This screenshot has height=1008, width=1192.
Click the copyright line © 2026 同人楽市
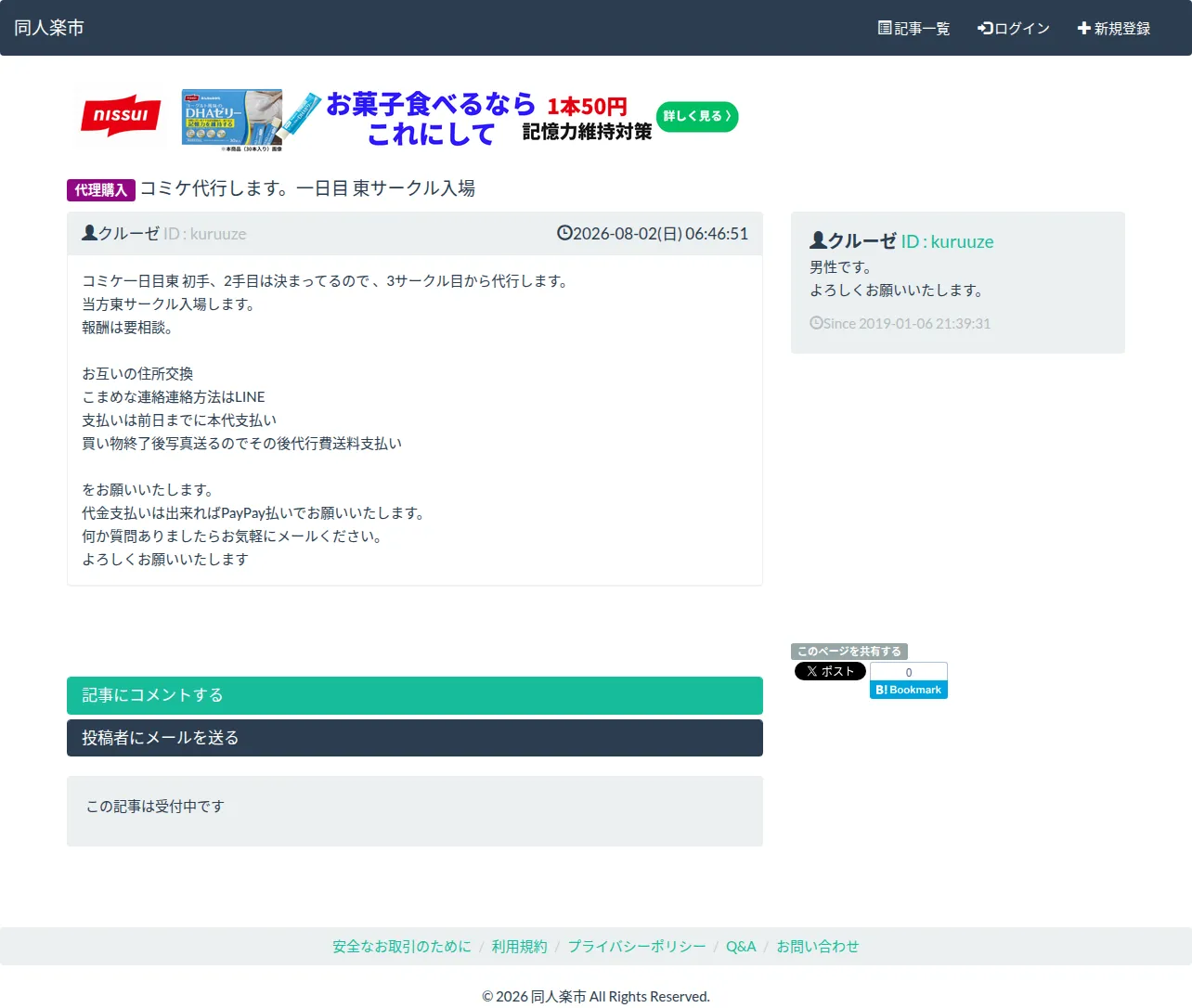pos(596,997)
